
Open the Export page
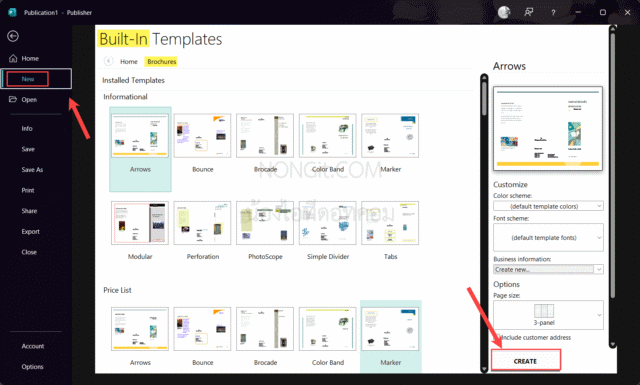(x=31, y=231)
